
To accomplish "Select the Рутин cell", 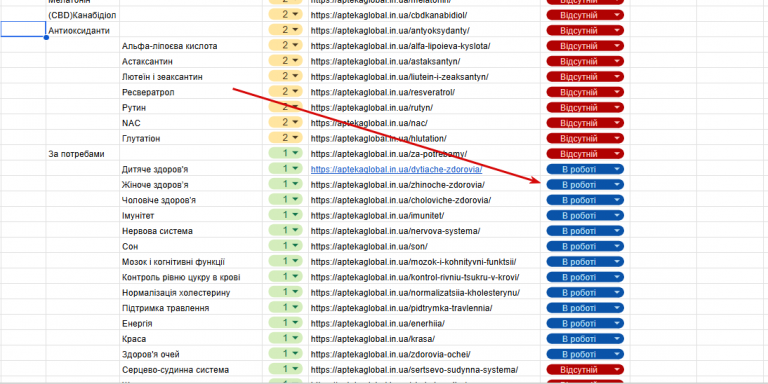I will coord(191,108).
